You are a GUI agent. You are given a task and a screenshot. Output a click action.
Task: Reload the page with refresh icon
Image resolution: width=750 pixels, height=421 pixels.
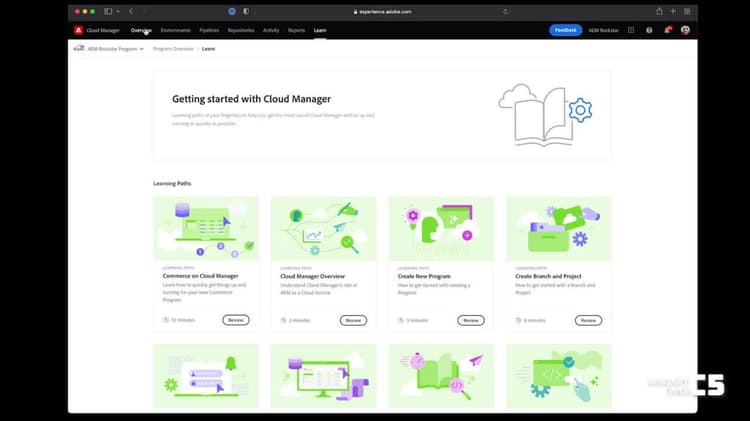coord(506,11)
